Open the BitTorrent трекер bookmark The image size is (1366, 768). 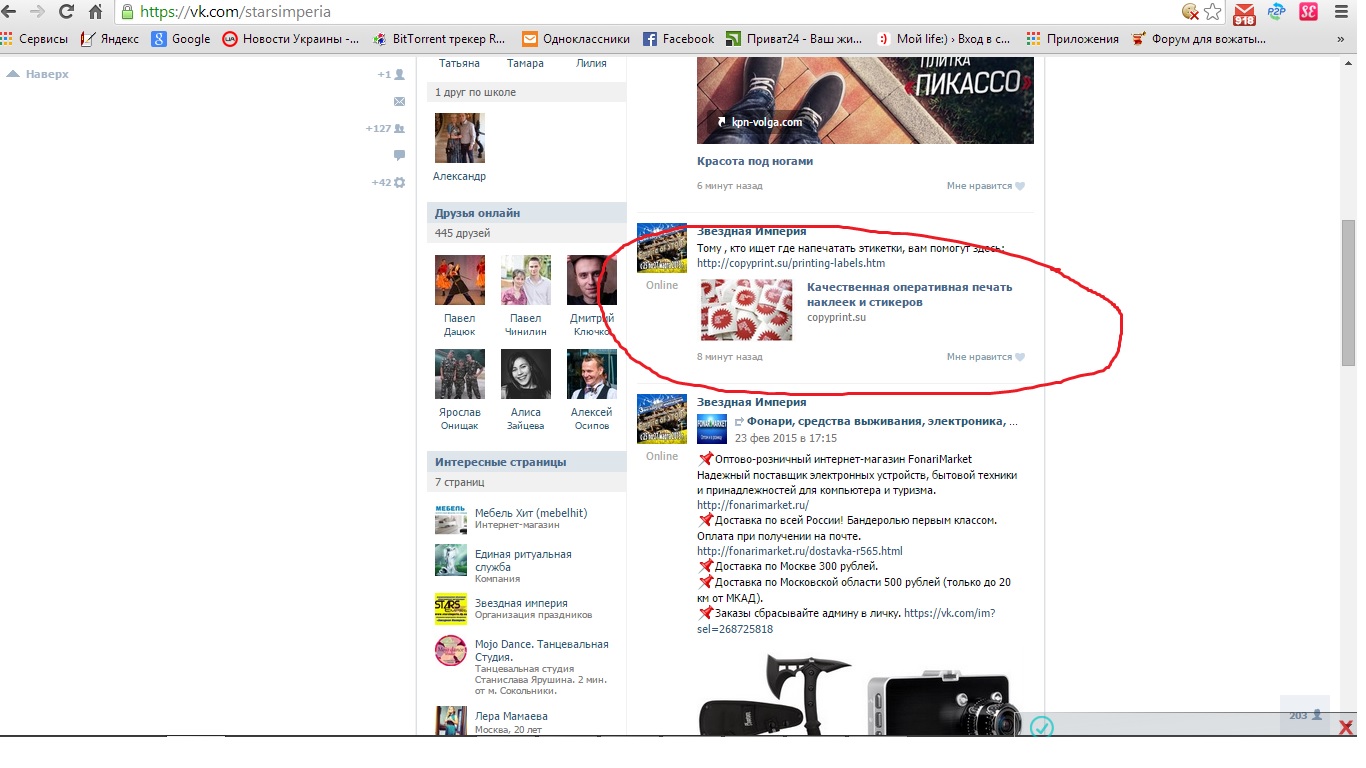click(439, 39)
